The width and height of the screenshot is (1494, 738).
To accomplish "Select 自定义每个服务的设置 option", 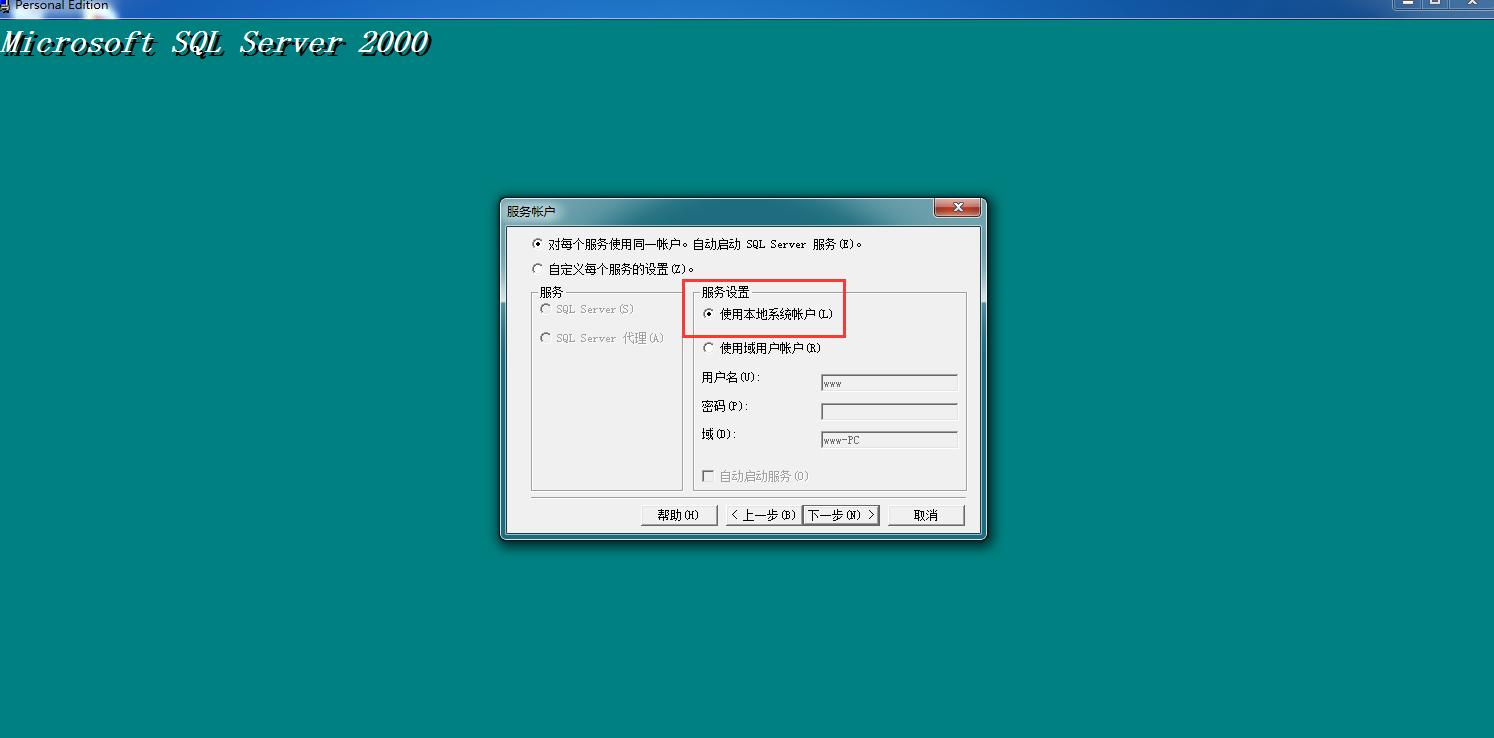I will point(538,268).
